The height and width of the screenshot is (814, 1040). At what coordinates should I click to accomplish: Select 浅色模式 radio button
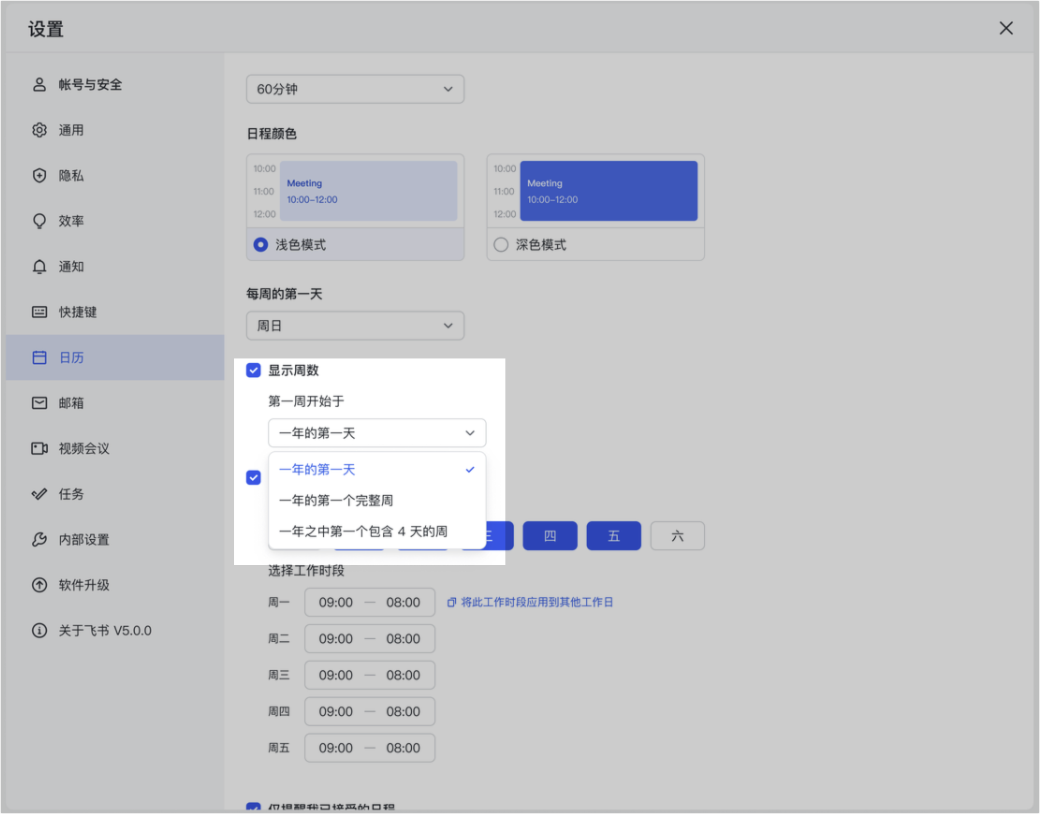(261, 245)
